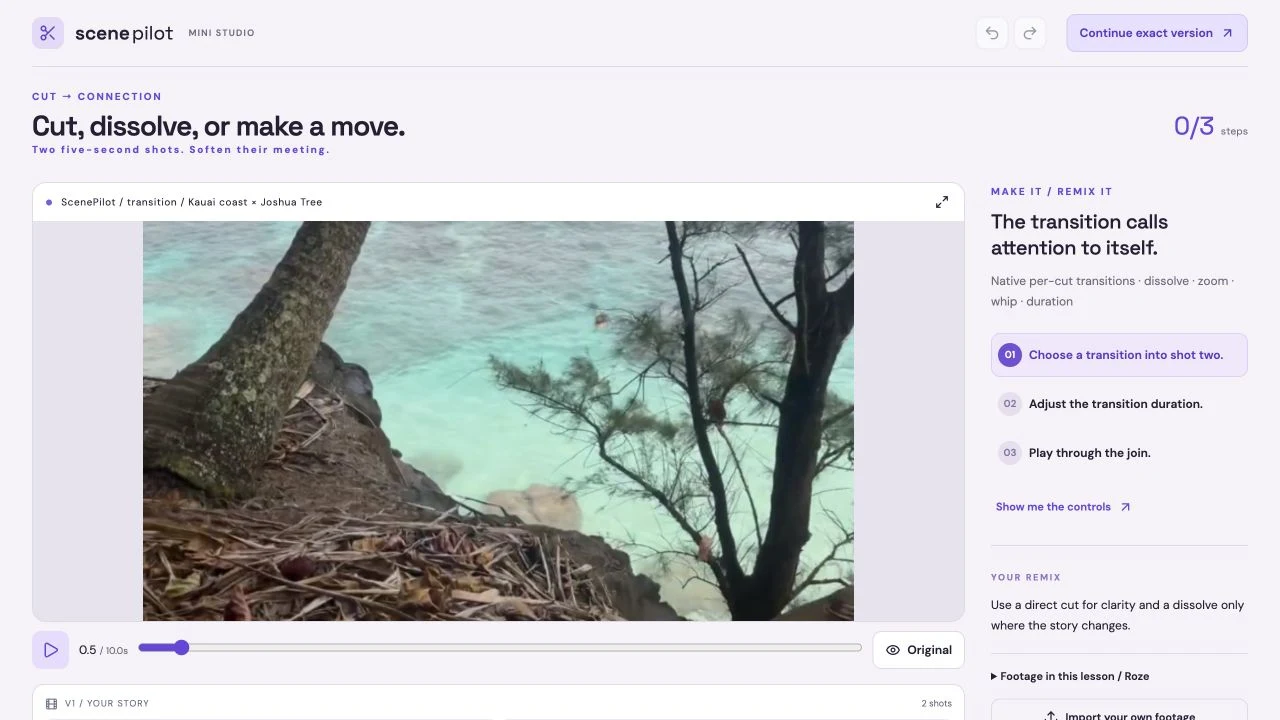
Task: Click the '0.5 / 10.0s' time readout
Action: point(103,650)
